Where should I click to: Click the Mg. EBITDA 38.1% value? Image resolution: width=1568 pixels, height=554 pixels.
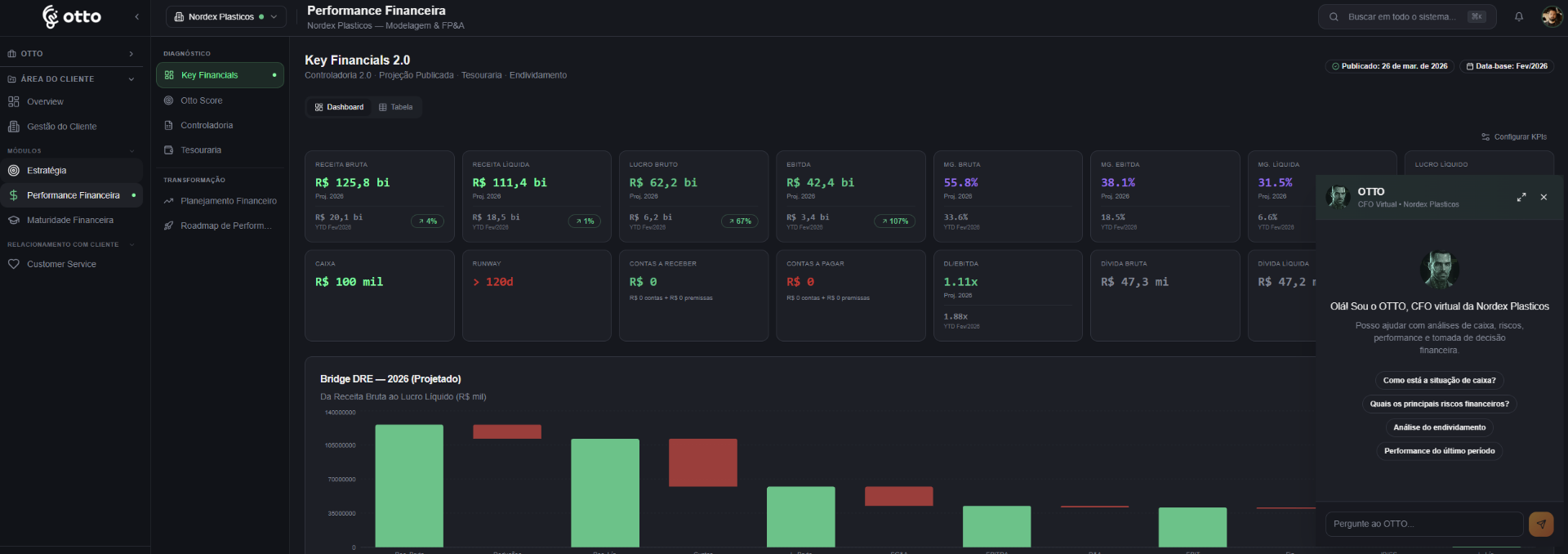tap(1118, 183)
